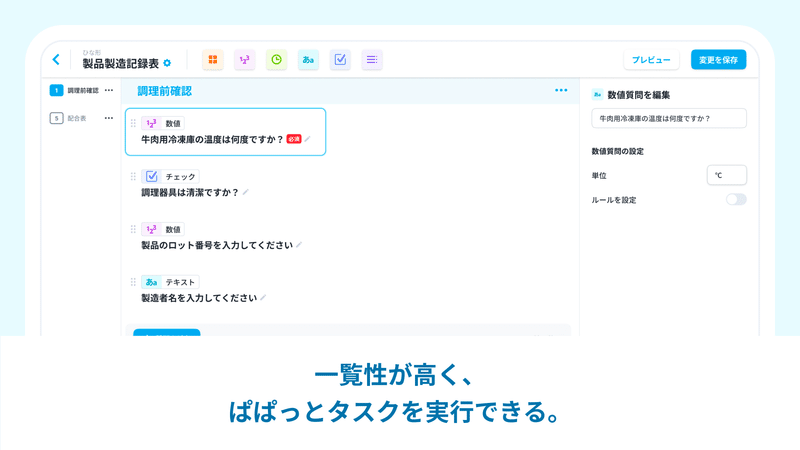Click the プレビュー button

[x=651, y=60]
